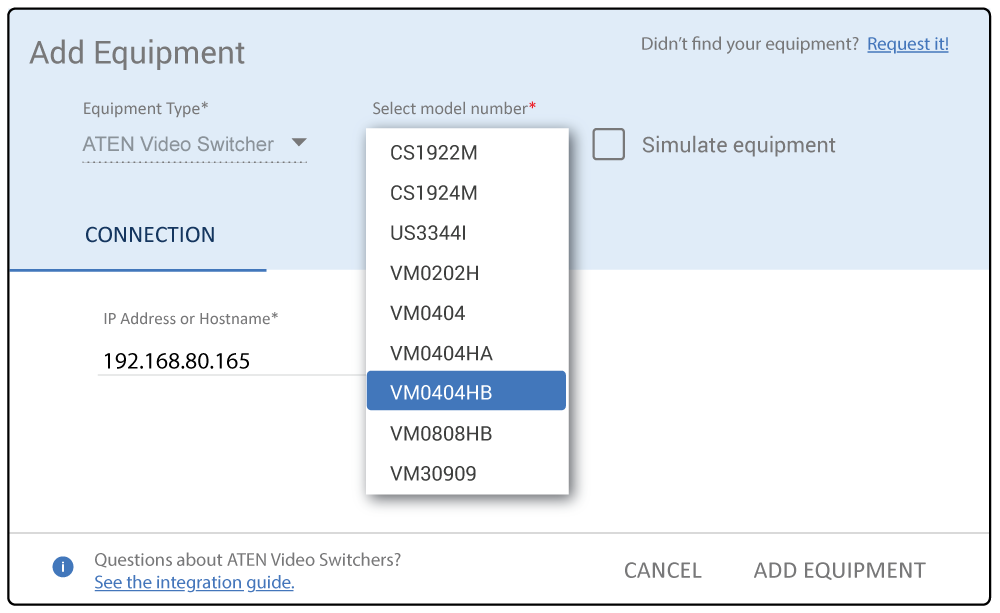Open See the integration guide link
This screenshot has height=613, width=1000.
pyautogui.click(x=194, y=582)
